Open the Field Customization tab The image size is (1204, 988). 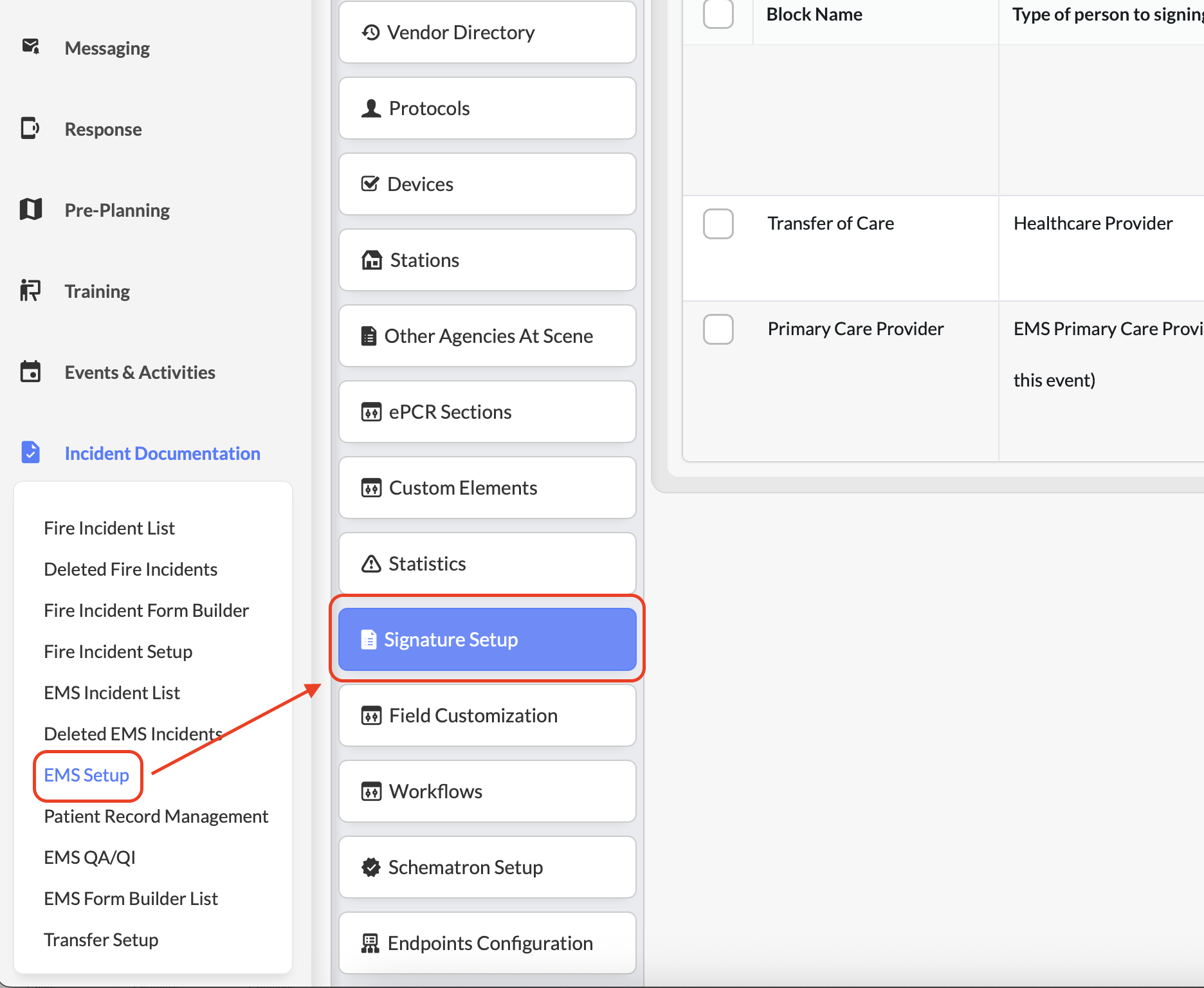click(x=487, y=715)
